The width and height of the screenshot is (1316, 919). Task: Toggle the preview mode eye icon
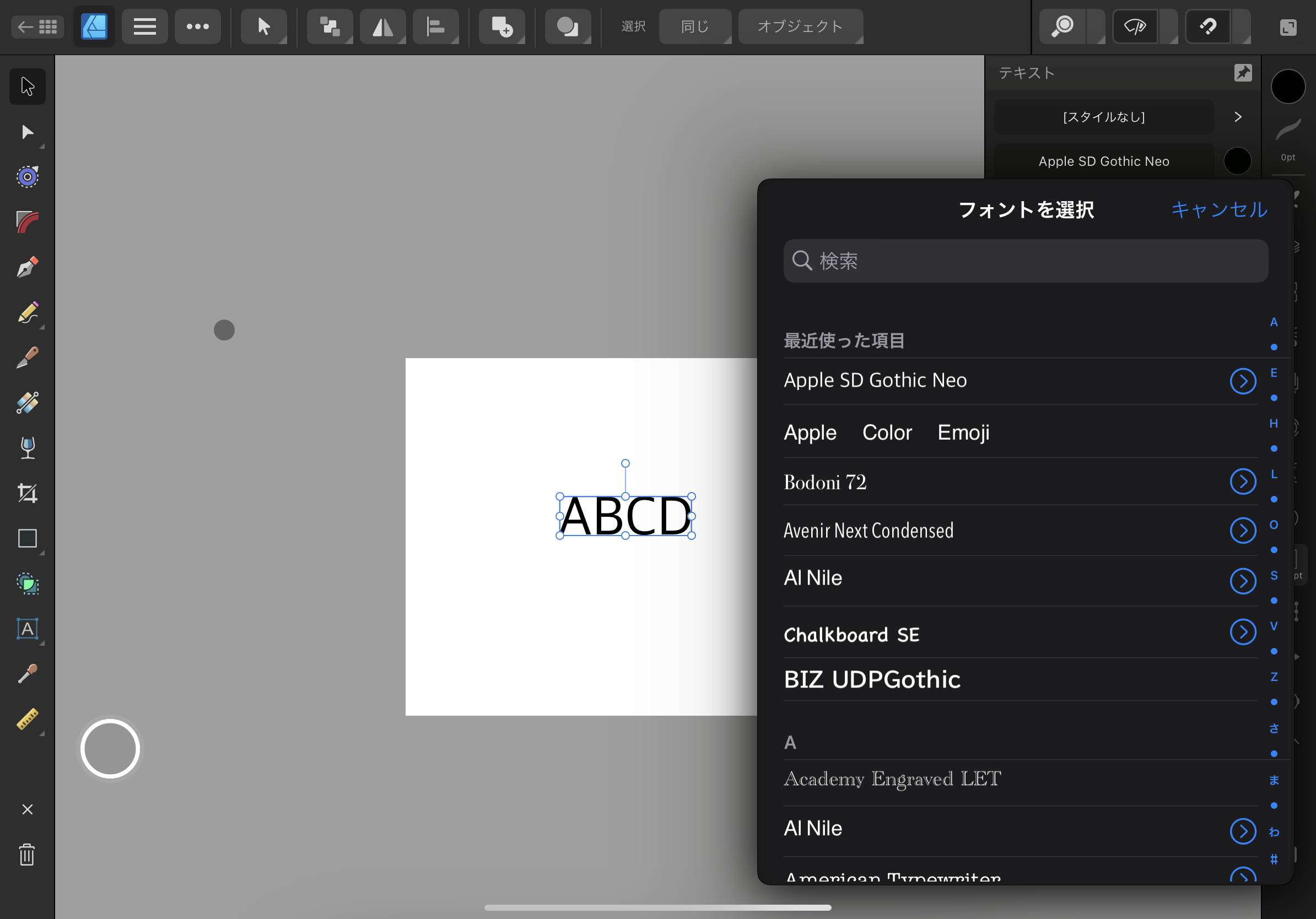[1135, 26]
